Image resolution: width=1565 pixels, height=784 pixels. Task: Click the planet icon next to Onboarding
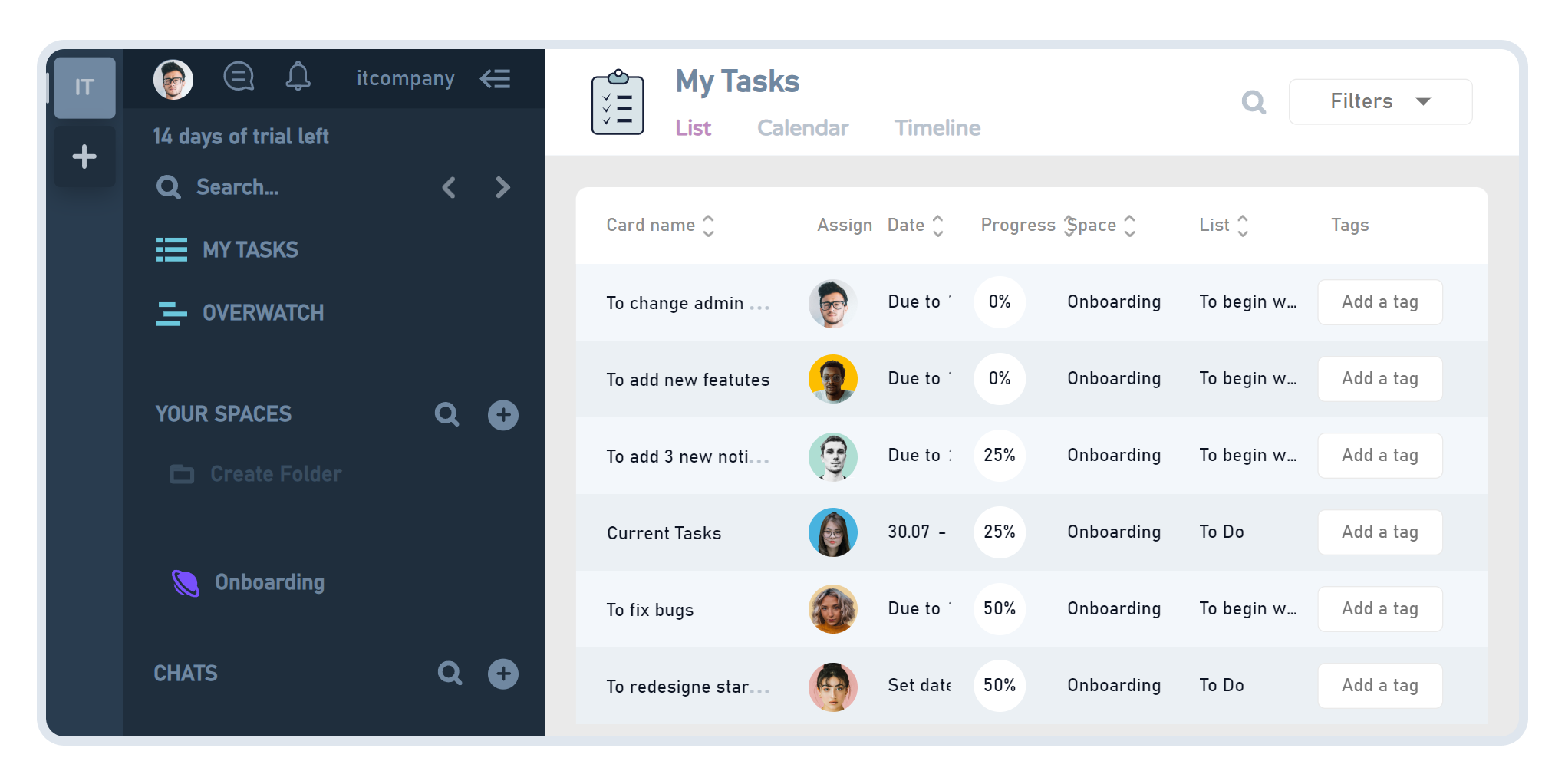[185, 583]
